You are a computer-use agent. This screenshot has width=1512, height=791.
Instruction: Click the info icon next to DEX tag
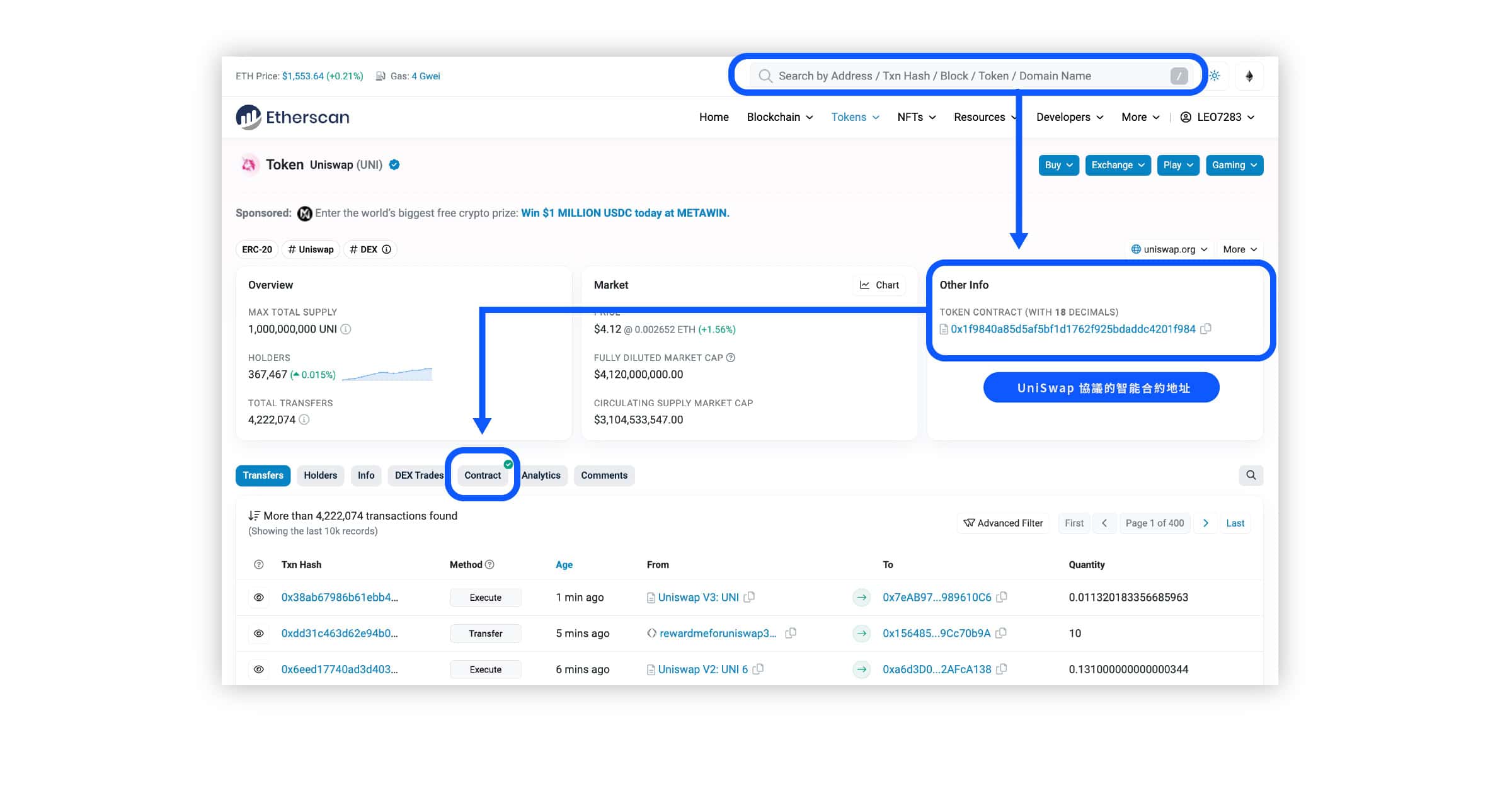[x=387, y=249]
